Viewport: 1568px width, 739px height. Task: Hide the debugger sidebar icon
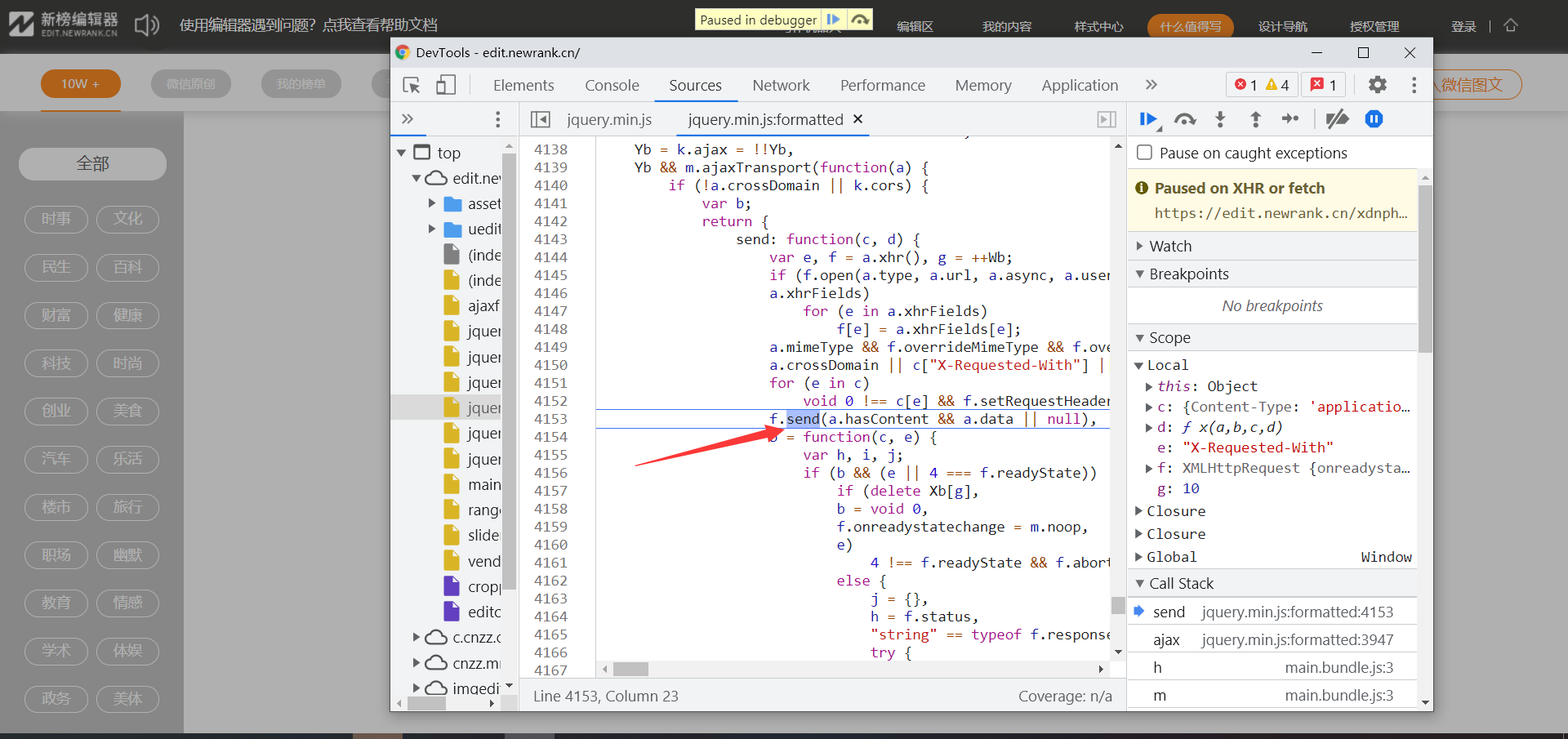pos(1106,120)
